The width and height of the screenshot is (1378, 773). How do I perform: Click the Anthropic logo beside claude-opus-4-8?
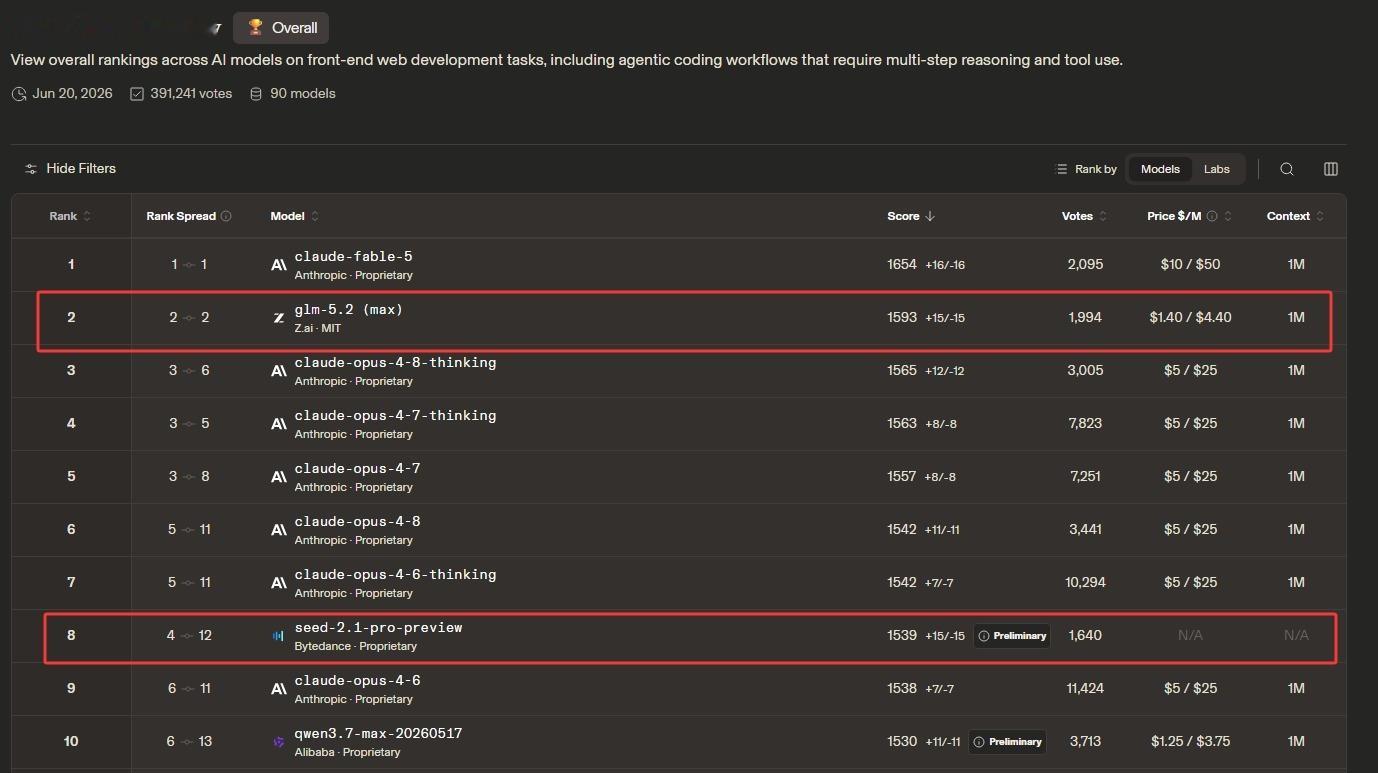279,530
